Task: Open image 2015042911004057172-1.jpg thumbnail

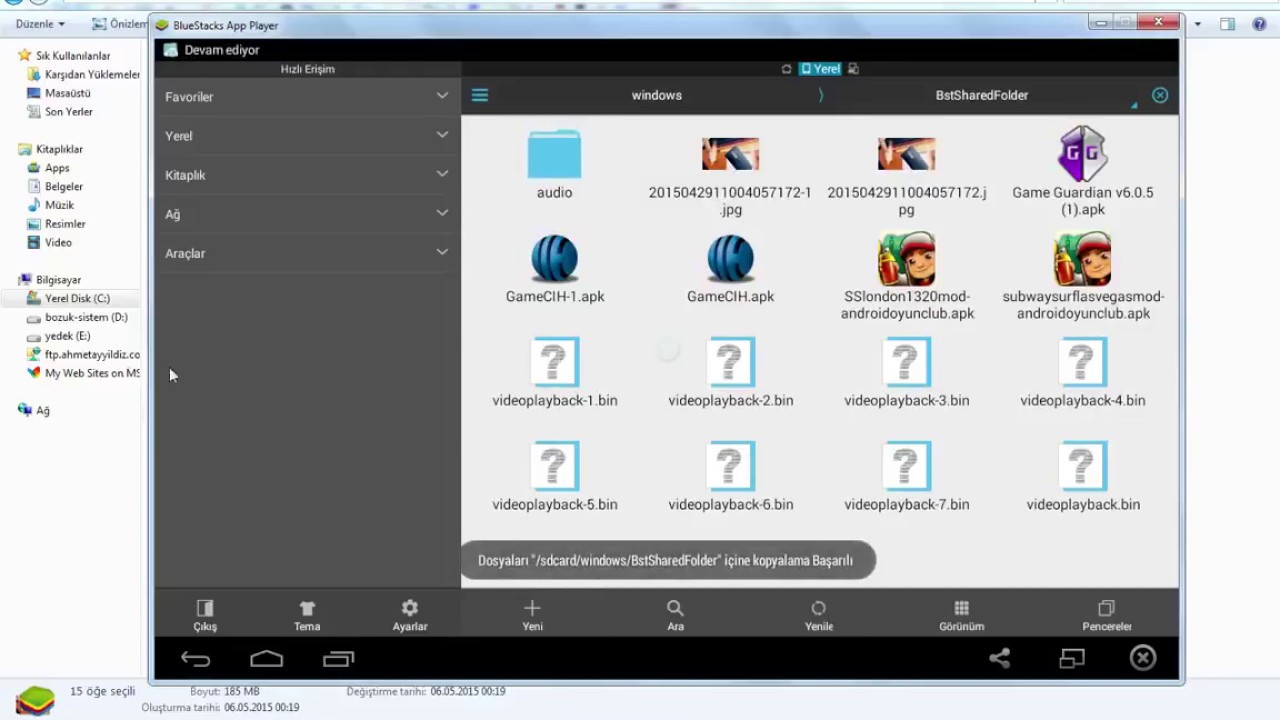Action: click(730, 154)
